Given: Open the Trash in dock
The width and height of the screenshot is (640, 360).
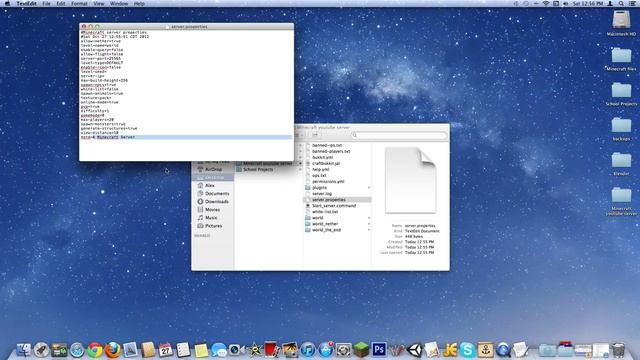Looking at the screenshot, I should click(x=618, y=350).
